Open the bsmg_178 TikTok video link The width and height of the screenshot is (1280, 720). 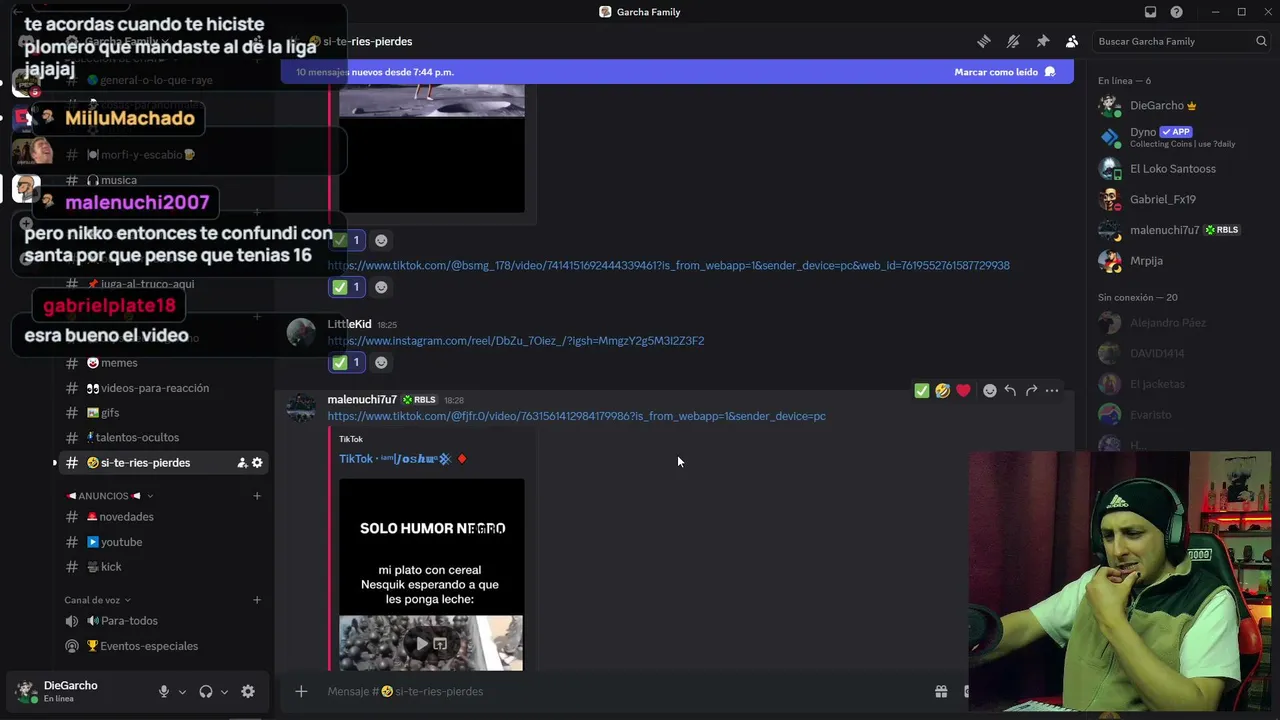point(668,265)
